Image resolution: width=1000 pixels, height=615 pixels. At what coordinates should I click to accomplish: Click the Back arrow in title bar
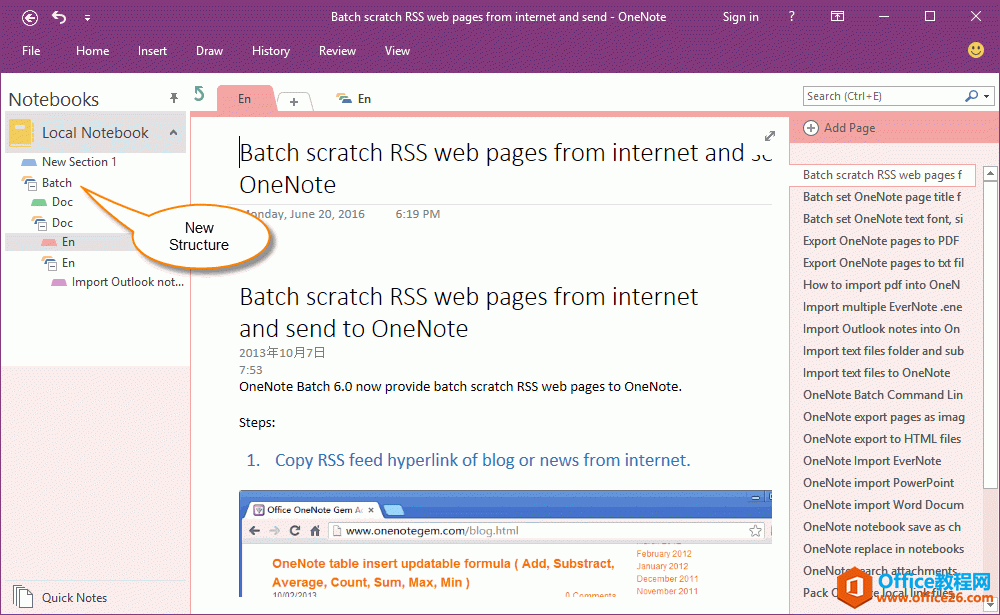[x=30, y=17]
